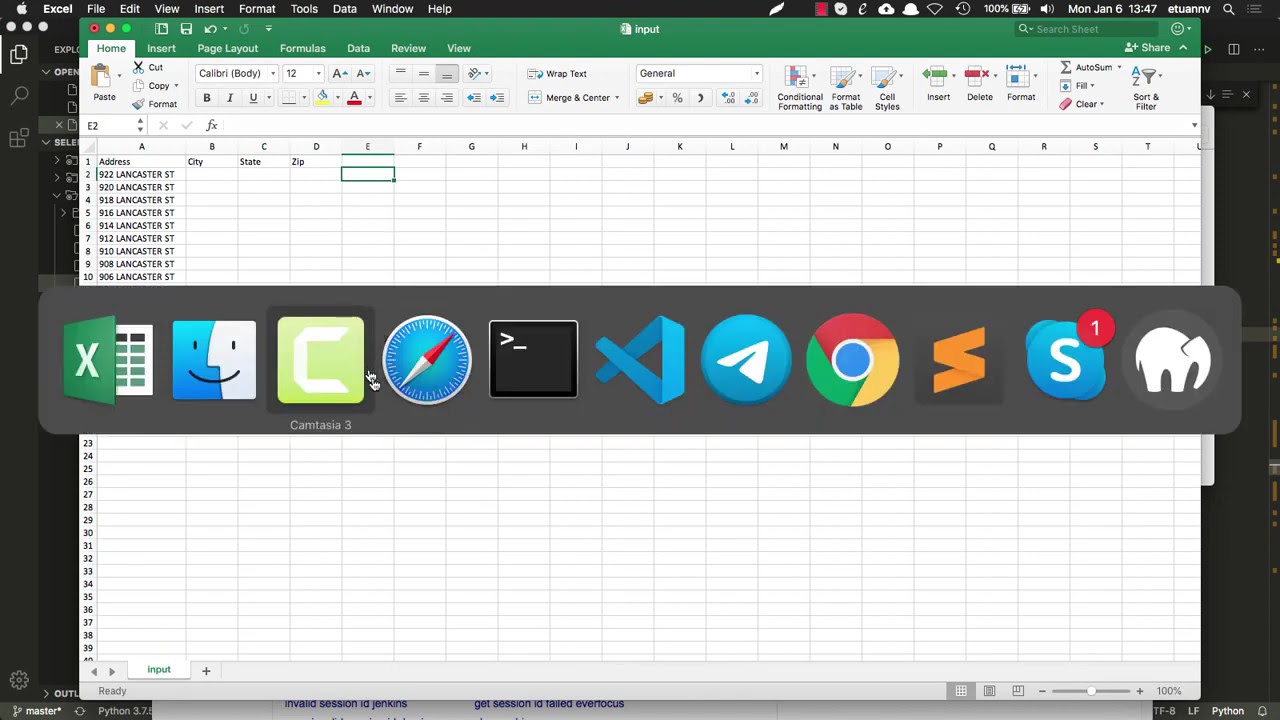
Task: Click the zoom slider in status bar
Action: (1090, 691)
